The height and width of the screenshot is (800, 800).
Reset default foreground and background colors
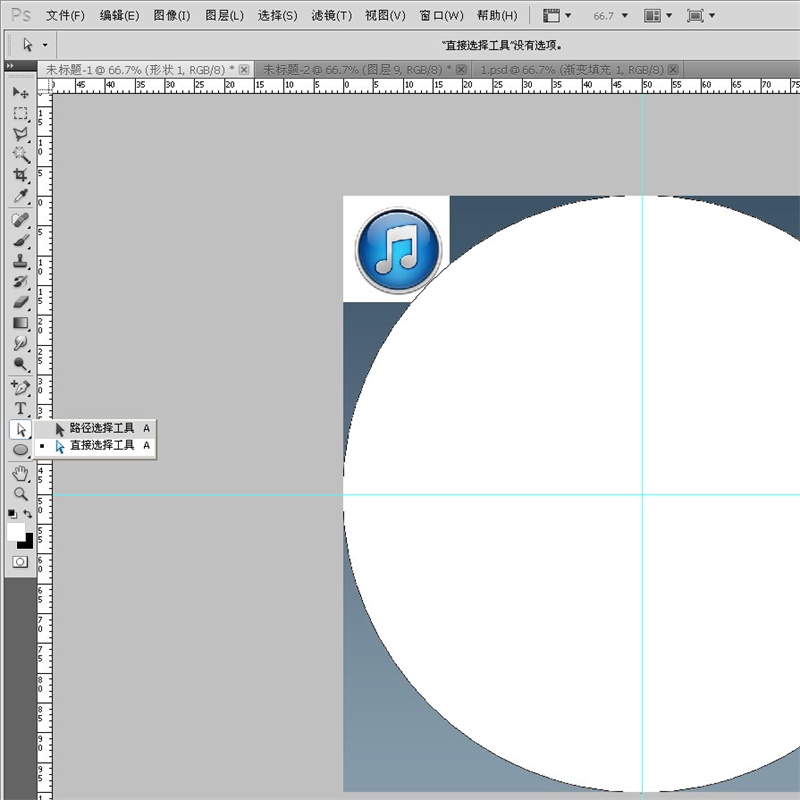coord(12,513)
